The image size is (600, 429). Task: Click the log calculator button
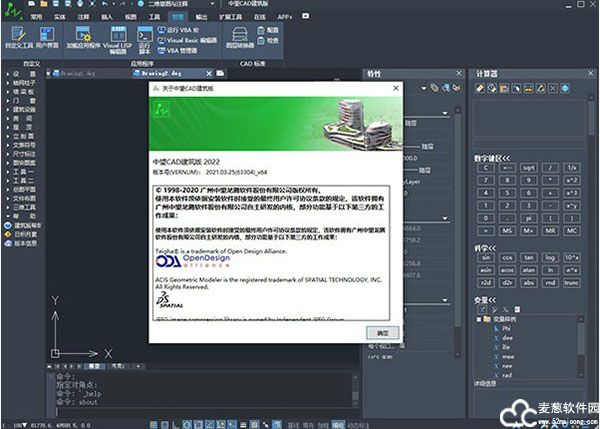point(550,258)
